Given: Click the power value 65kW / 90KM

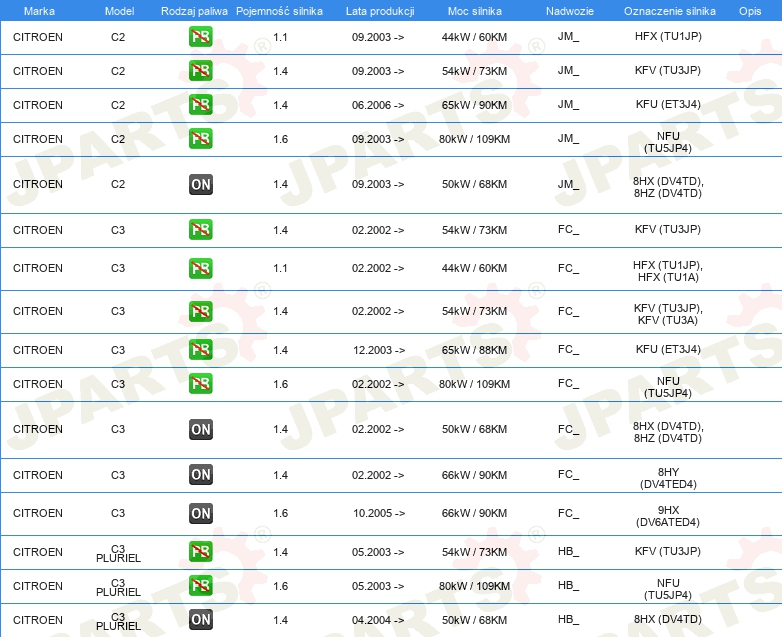Looking at the screenshot, I should coord(474,105).
